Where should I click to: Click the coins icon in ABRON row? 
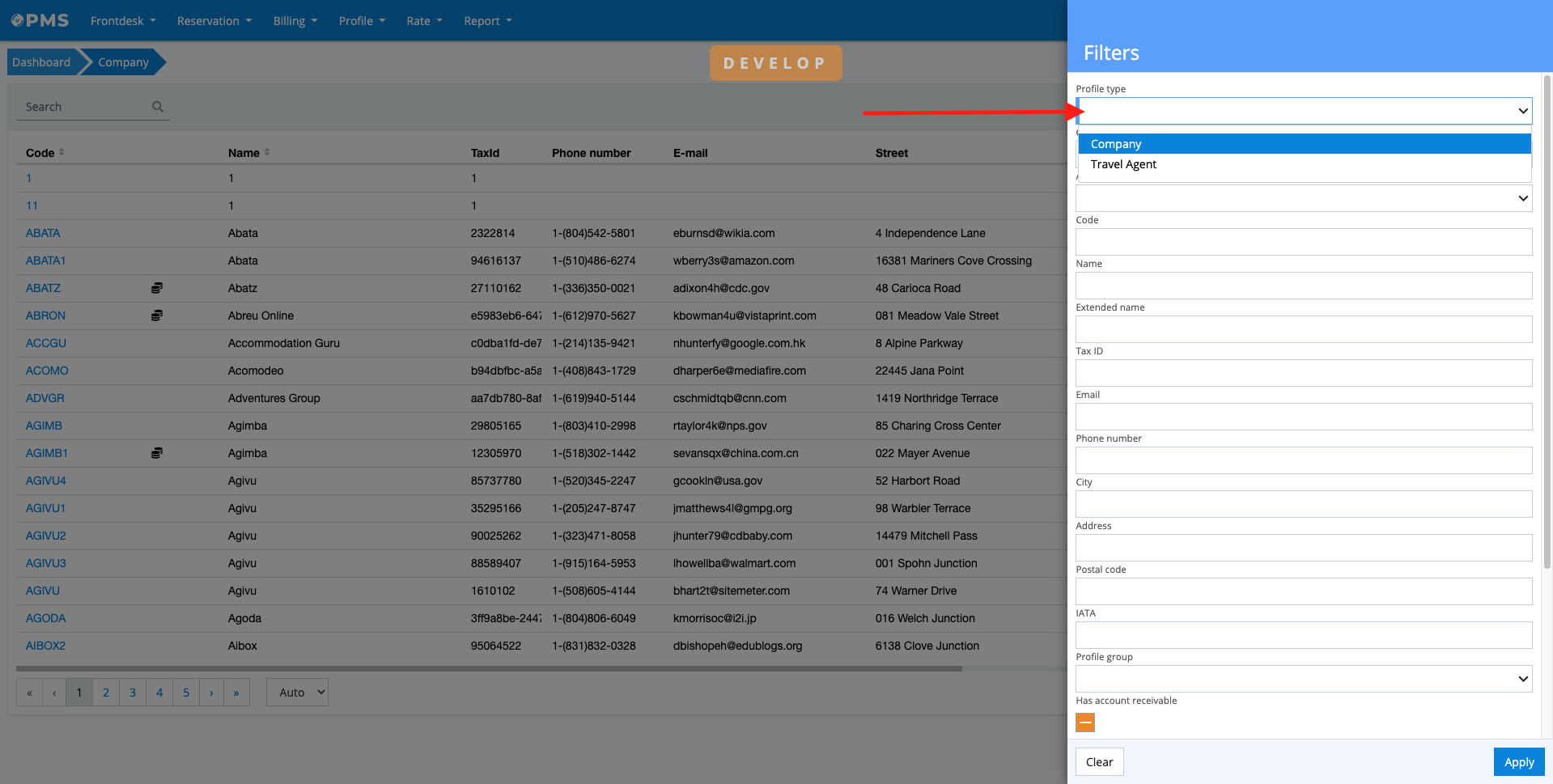157,316
